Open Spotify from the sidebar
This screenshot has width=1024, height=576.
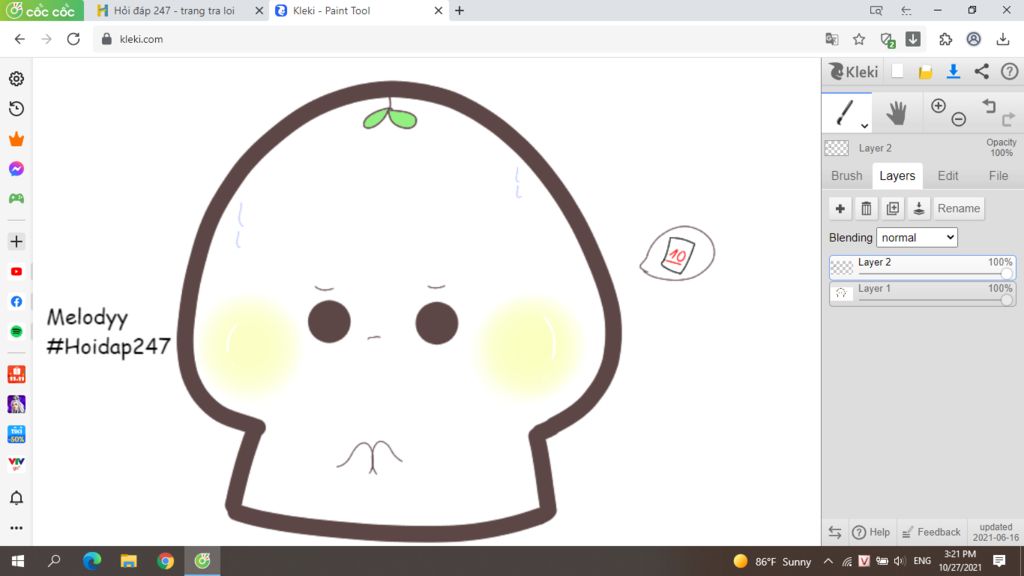(16, 332)
